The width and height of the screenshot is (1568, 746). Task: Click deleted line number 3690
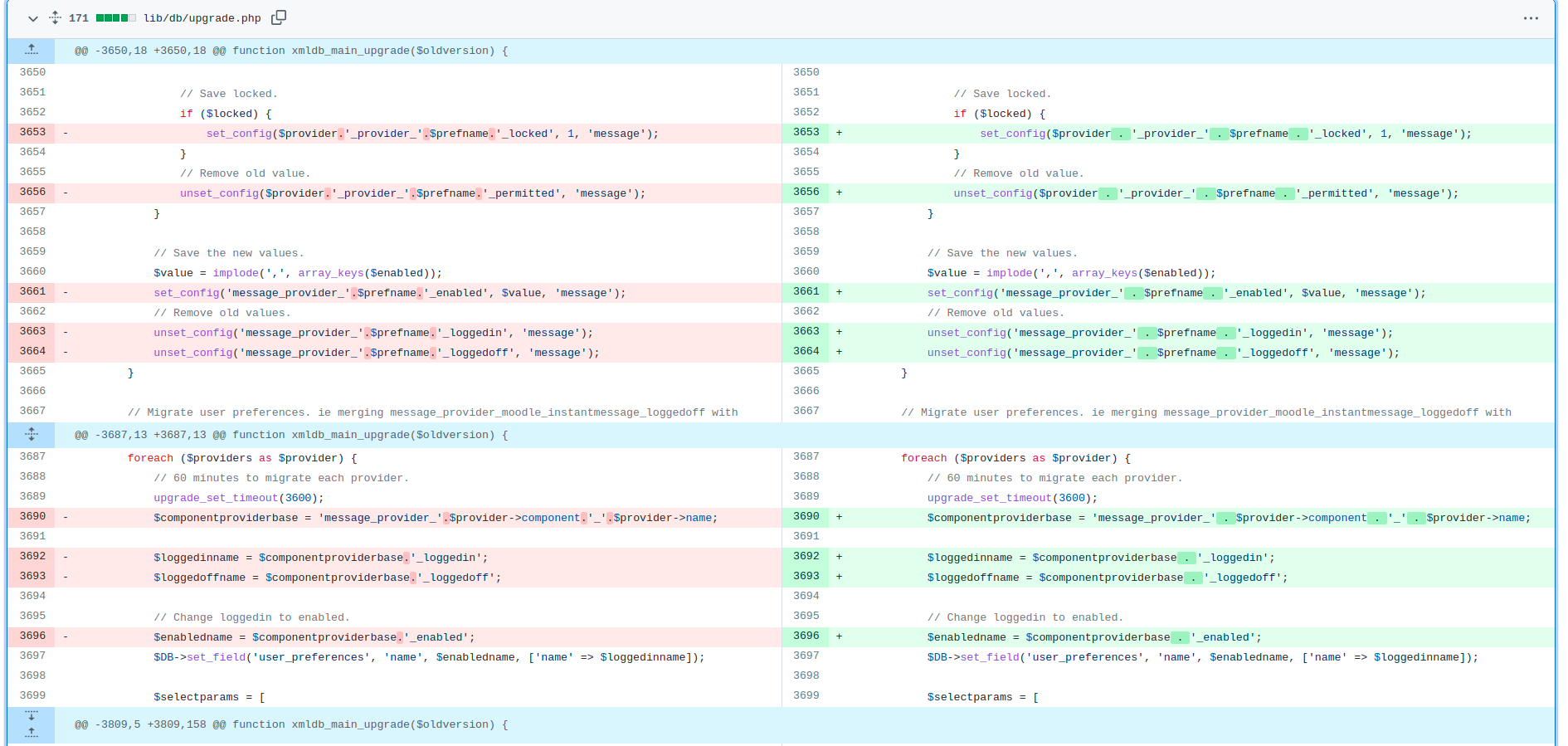coord(32,517)
